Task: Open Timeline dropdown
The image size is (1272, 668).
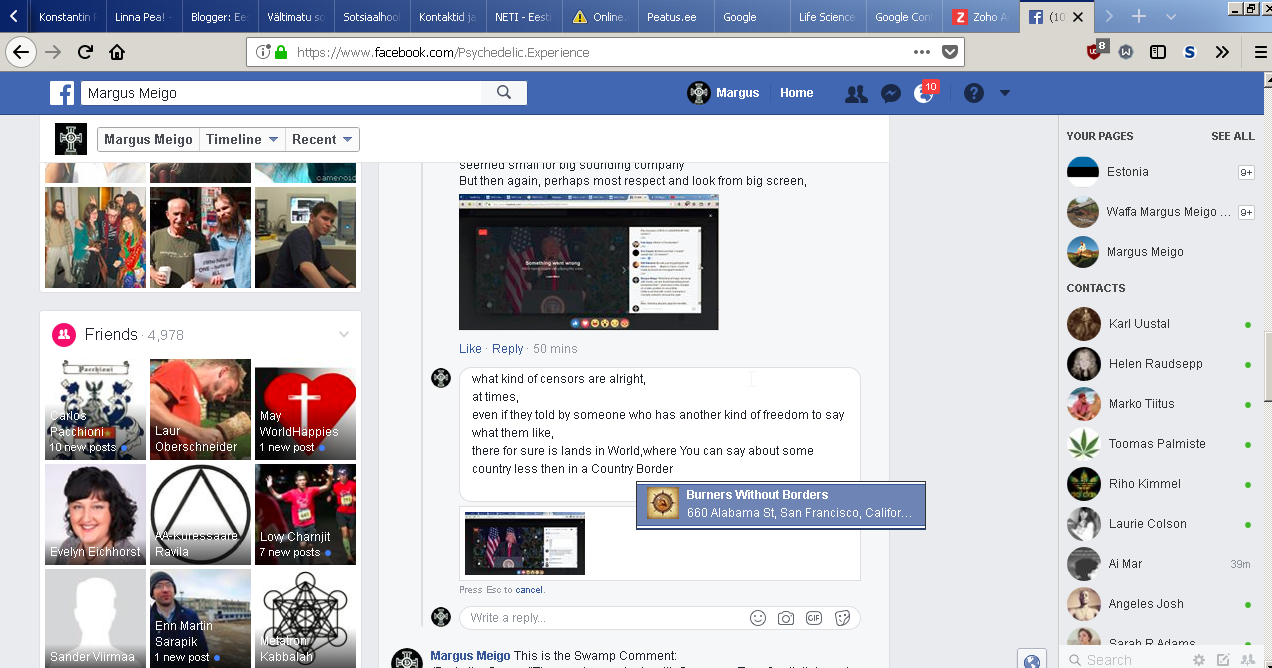Action: (242, 139)
